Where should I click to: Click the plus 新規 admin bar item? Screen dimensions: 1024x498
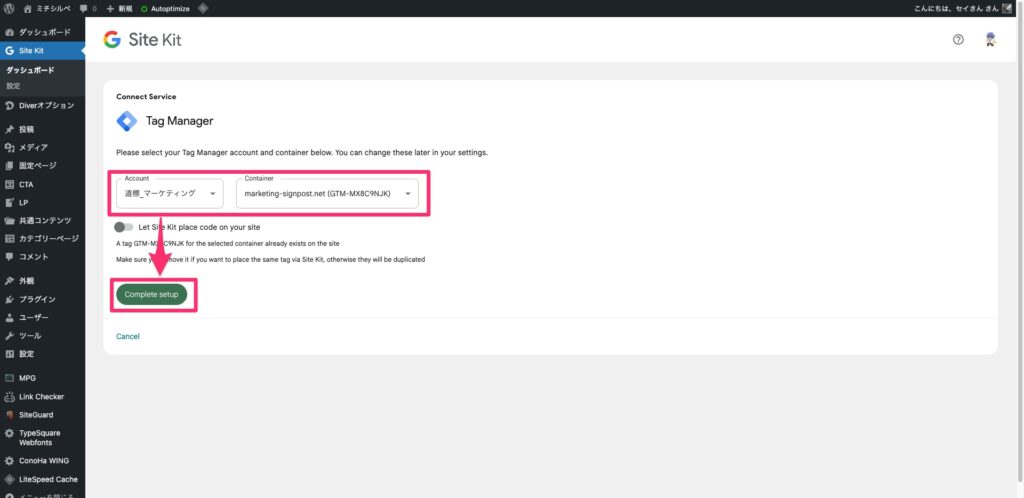point(118,8)
